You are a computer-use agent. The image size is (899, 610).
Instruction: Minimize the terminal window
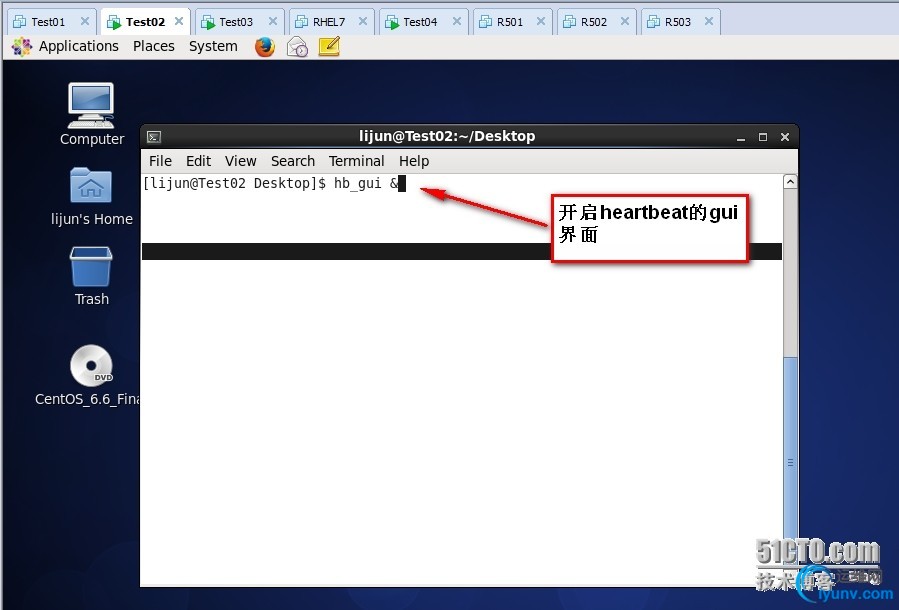tap(741, 137)
